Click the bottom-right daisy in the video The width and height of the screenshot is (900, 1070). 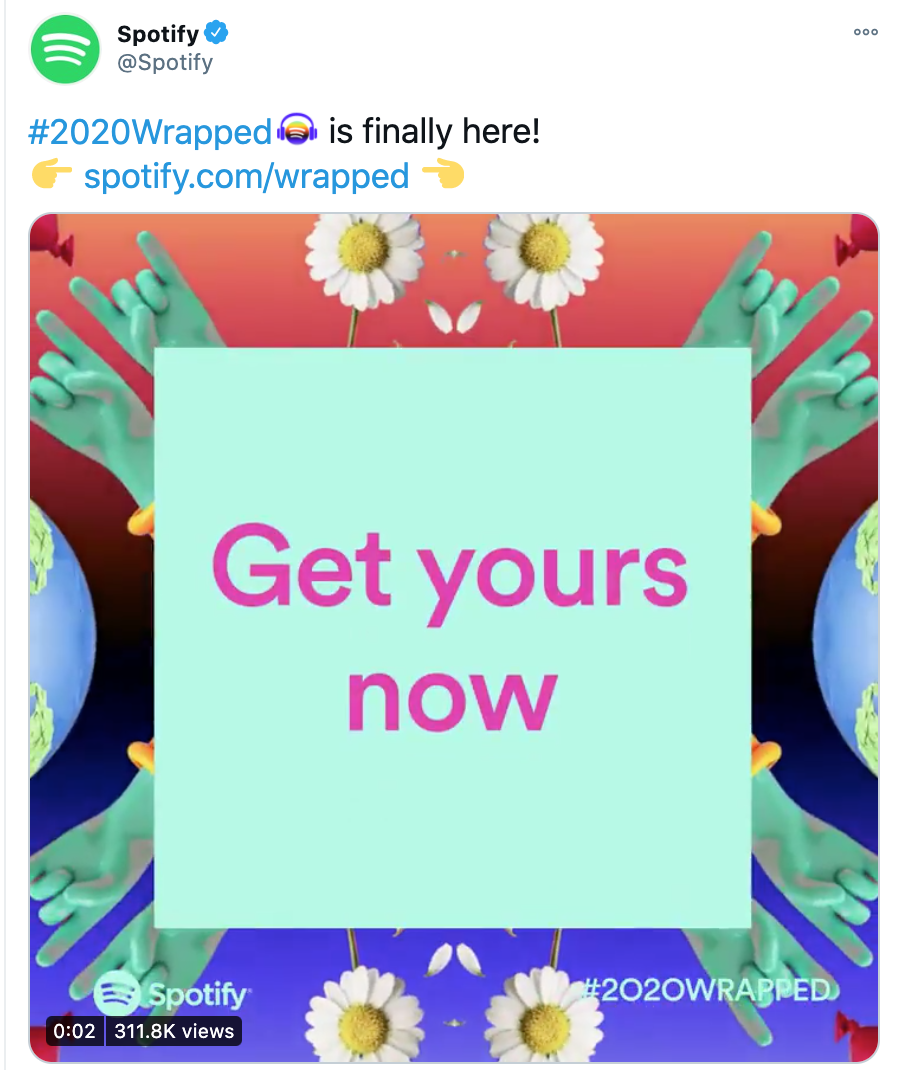(x=544, y=1013)
